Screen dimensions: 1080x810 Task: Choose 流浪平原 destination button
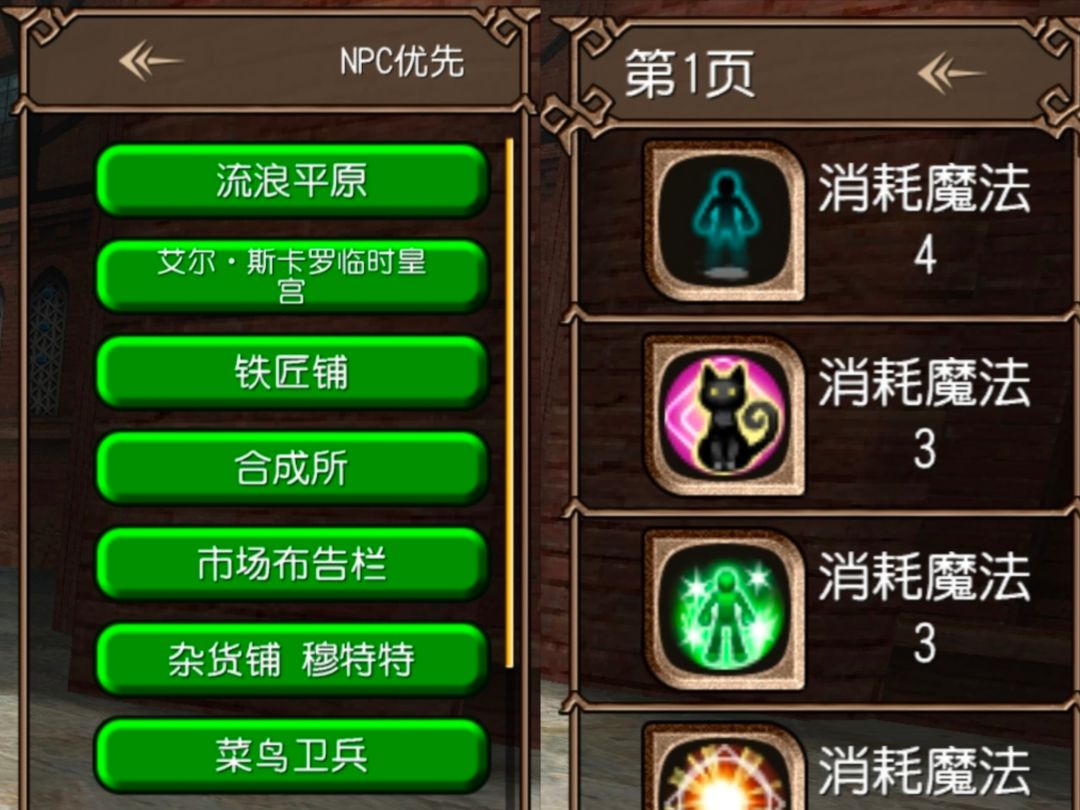[x=292, y=180]
